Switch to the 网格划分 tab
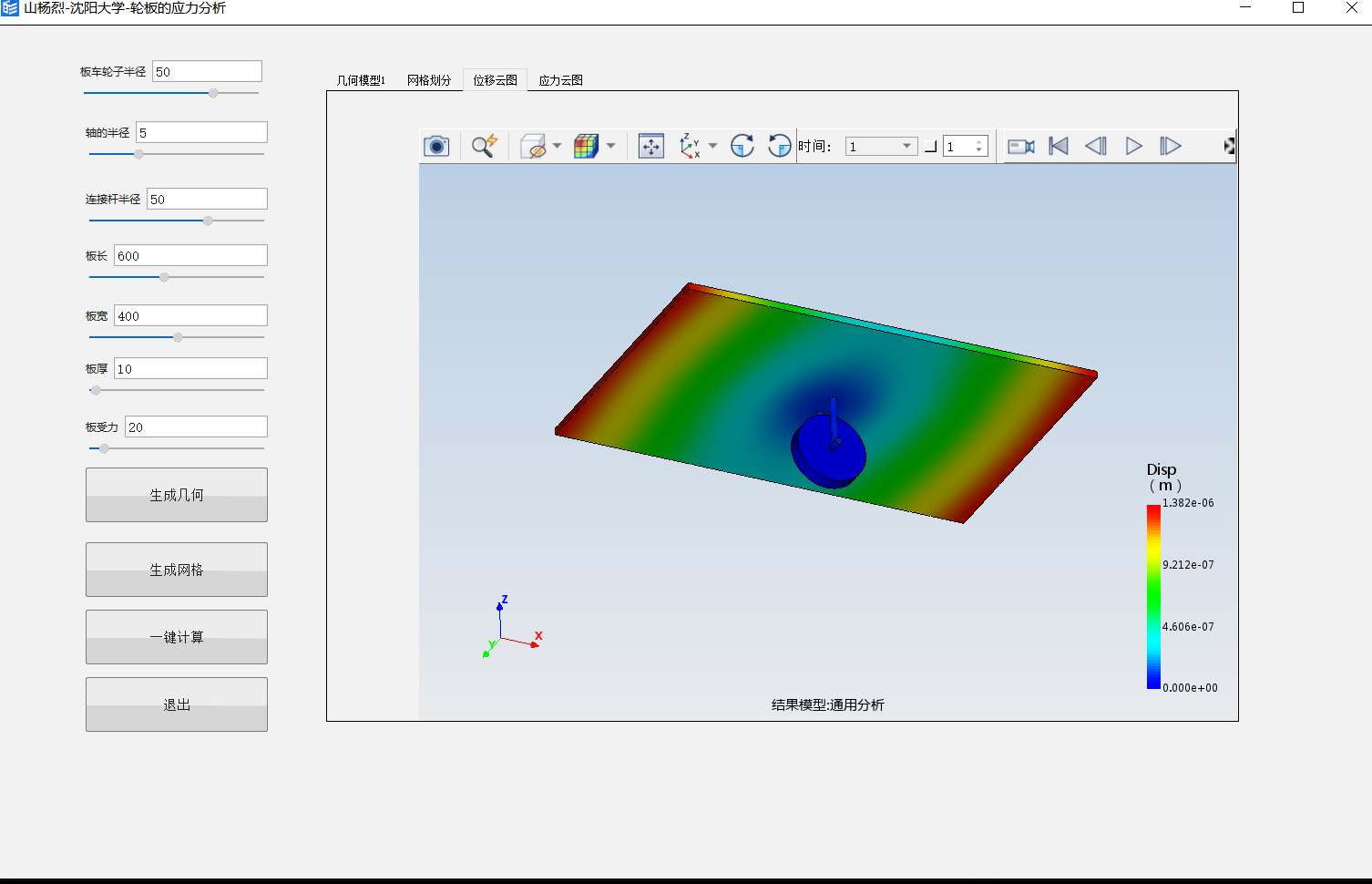 pos(429,80)
